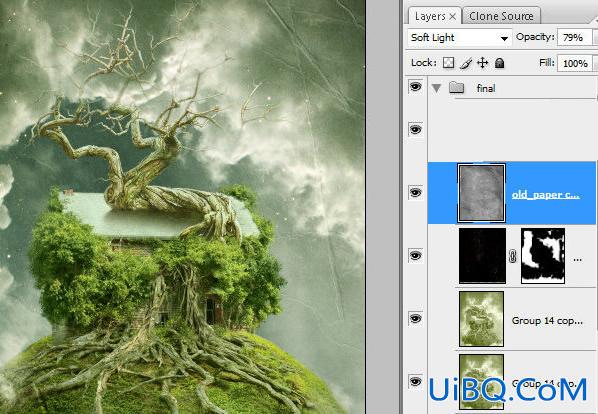Image resolution: width=598 pixels, height=414 pixels.
Task: Select the Layers tab
Action: click(x=430, y=16)
